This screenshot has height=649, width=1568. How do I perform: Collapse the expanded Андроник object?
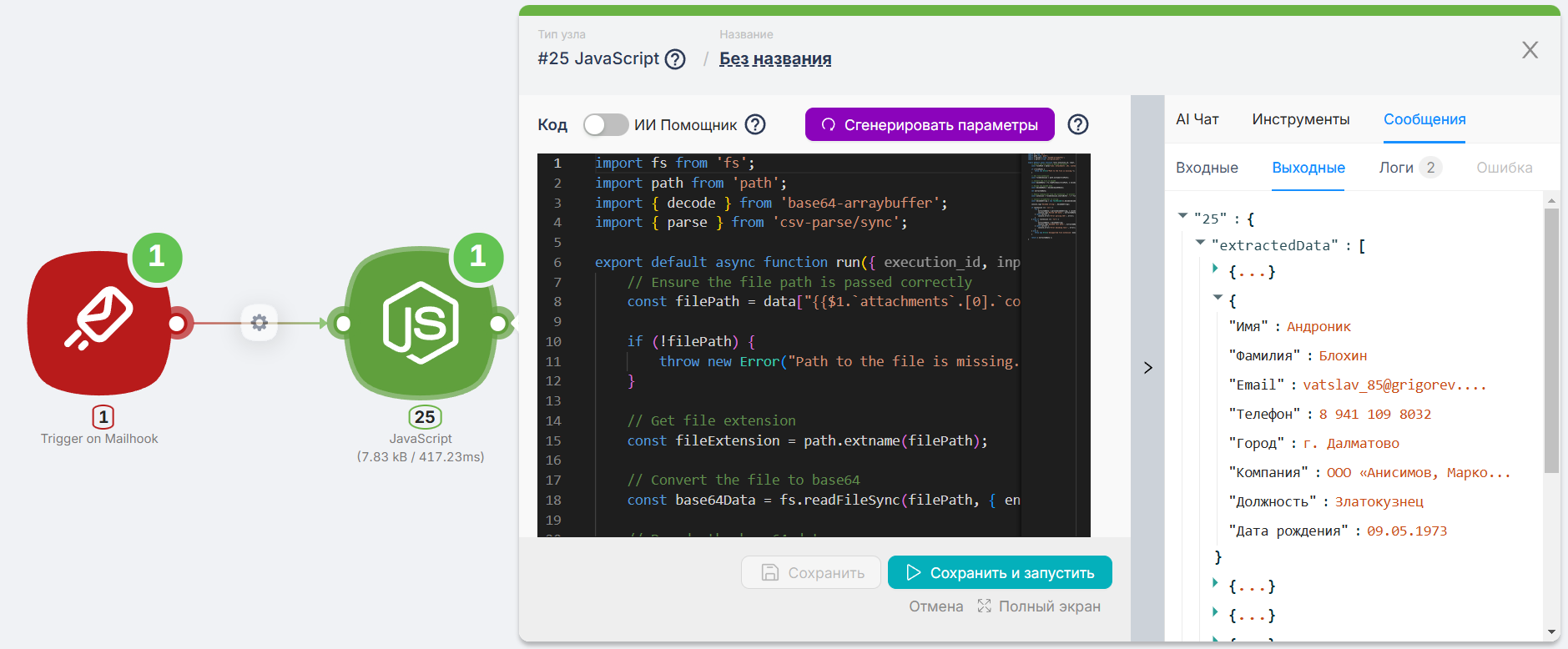(1218, 297)
